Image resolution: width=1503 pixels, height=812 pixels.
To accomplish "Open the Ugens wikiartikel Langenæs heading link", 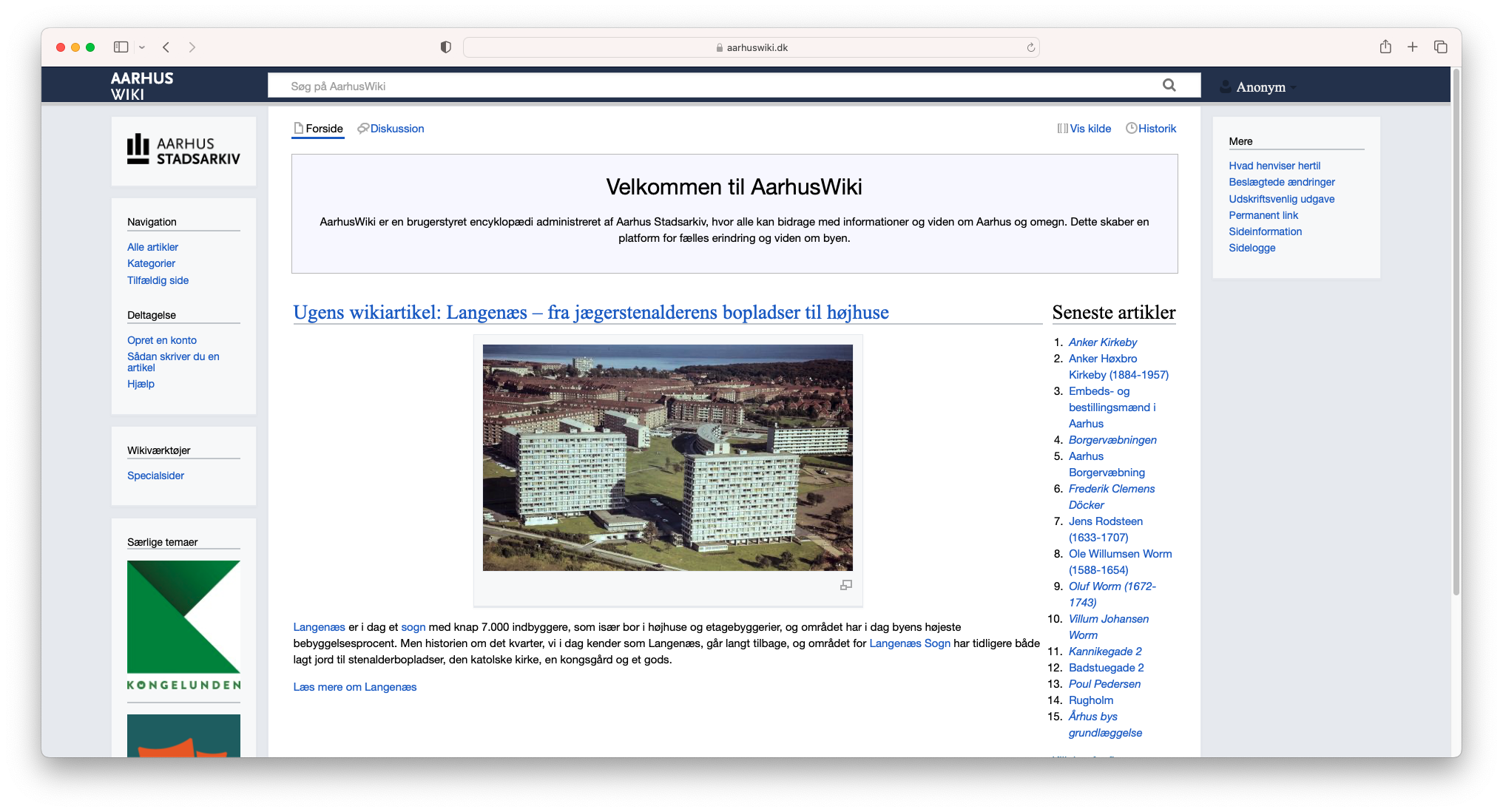I will click(x=590, y=312).
